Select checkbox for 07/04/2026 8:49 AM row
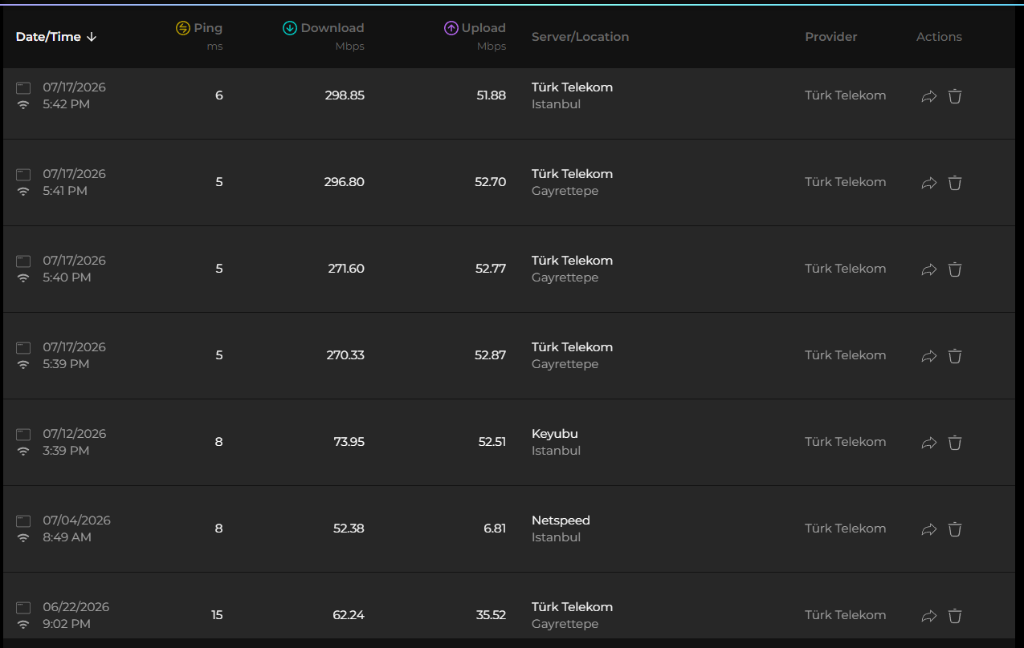 point(24,521)
